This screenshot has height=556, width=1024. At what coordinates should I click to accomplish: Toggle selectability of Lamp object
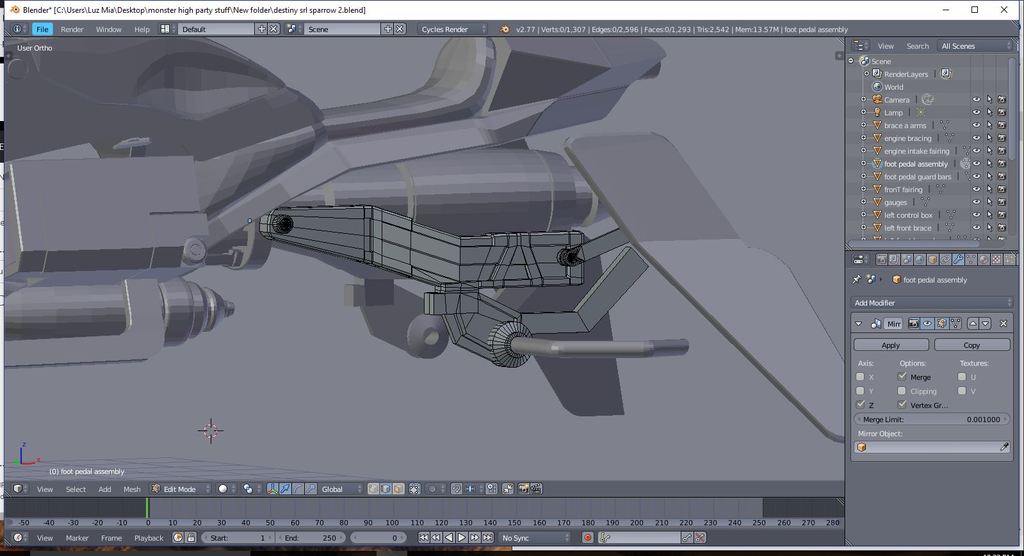[989, 112]
